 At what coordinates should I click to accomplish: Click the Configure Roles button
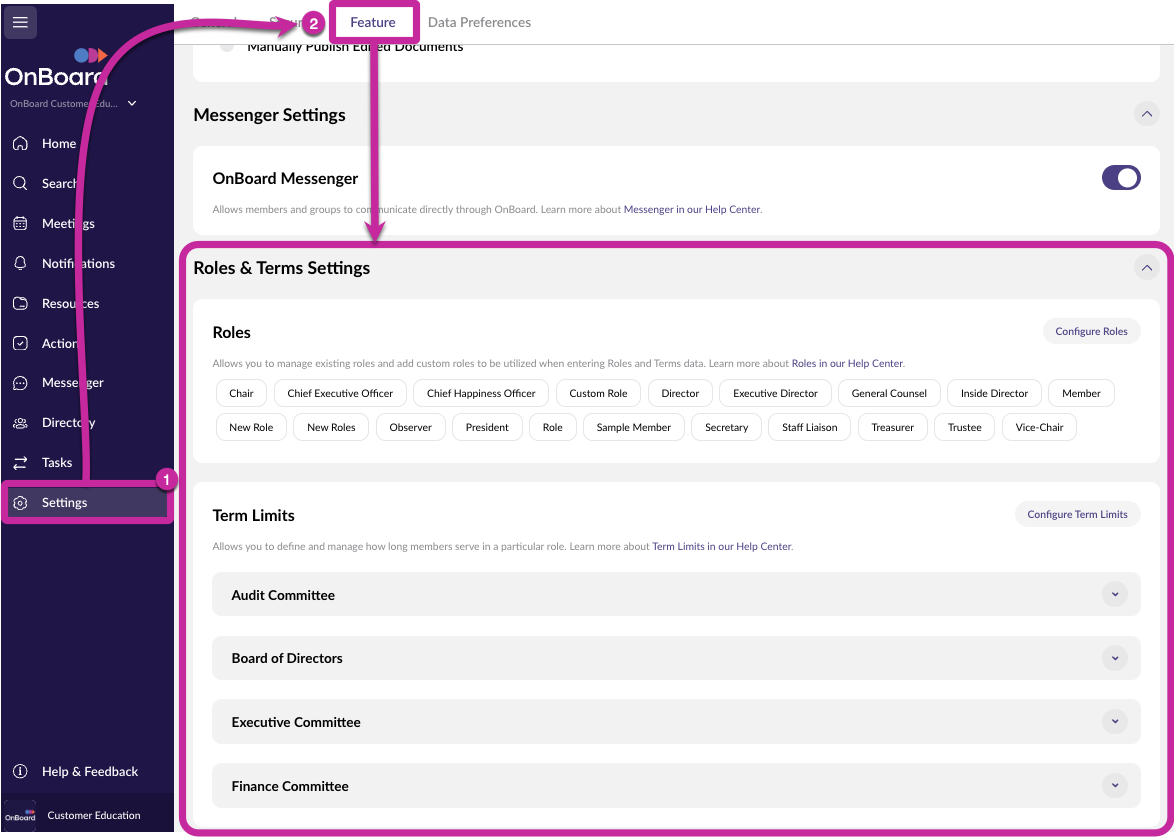point(1091,331)
